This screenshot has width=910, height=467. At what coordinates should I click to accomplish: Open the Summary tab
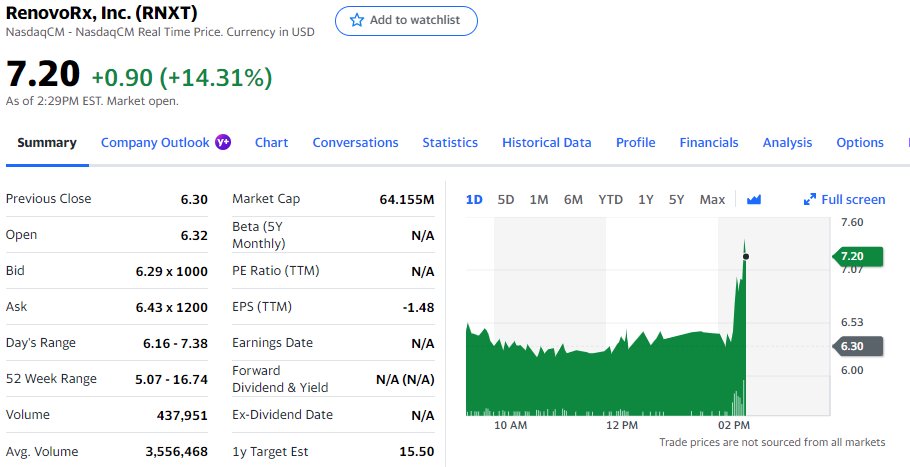(x=47, y=143)
